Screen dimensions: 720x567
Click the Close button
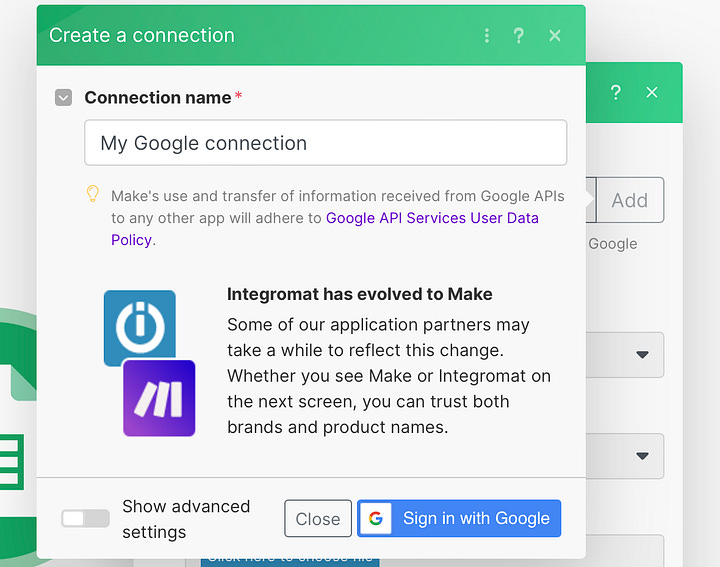point(318,519)
